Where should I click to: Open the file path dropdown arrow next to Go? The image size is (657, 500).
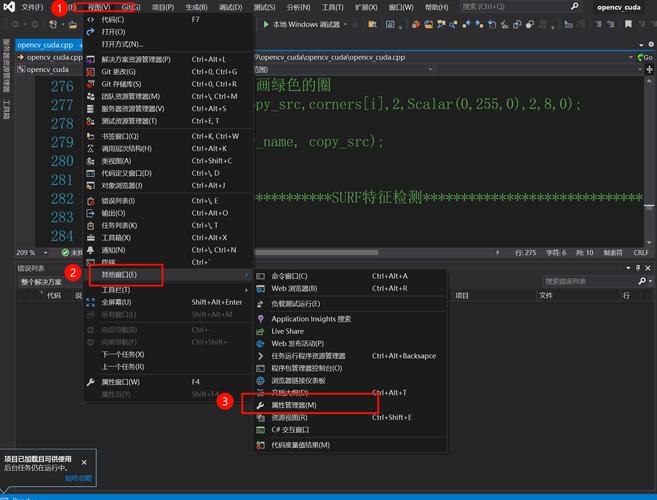click(x=631, y=57)
